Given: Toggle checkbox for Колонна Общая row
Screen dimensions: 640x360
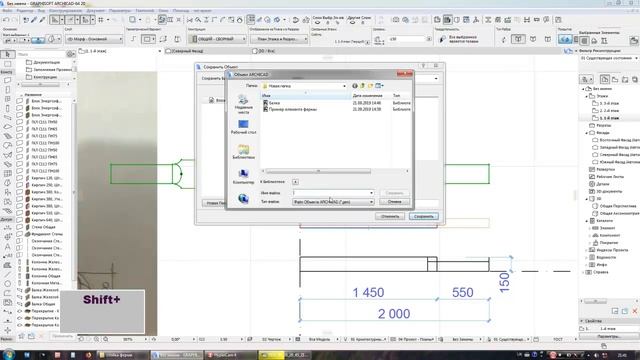Looking at the screenshot, I should click(x=20, y=276).
